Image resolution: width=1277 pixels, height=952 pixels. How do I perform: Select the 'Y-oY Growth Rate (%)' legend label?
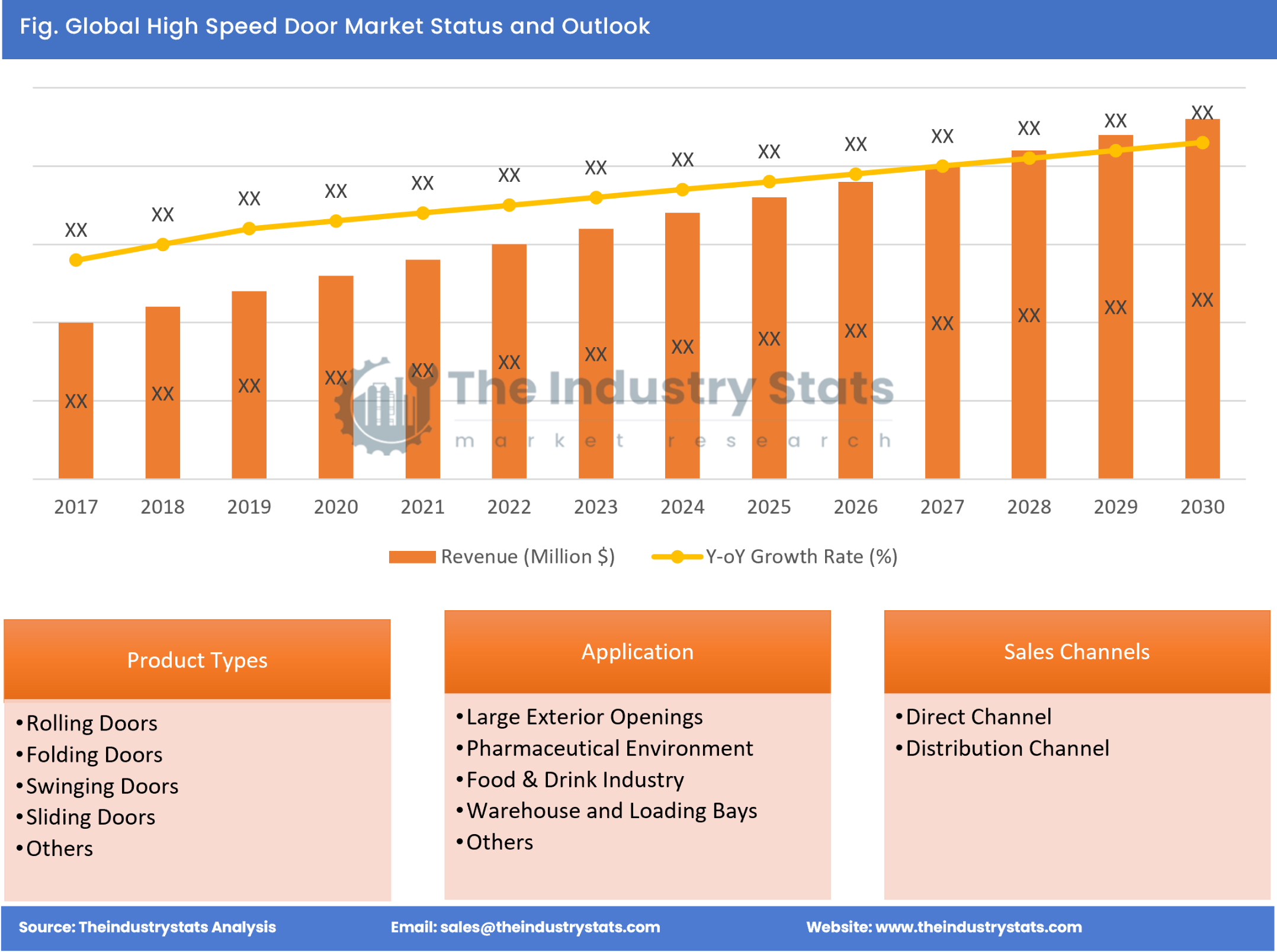tap(801, 557)
